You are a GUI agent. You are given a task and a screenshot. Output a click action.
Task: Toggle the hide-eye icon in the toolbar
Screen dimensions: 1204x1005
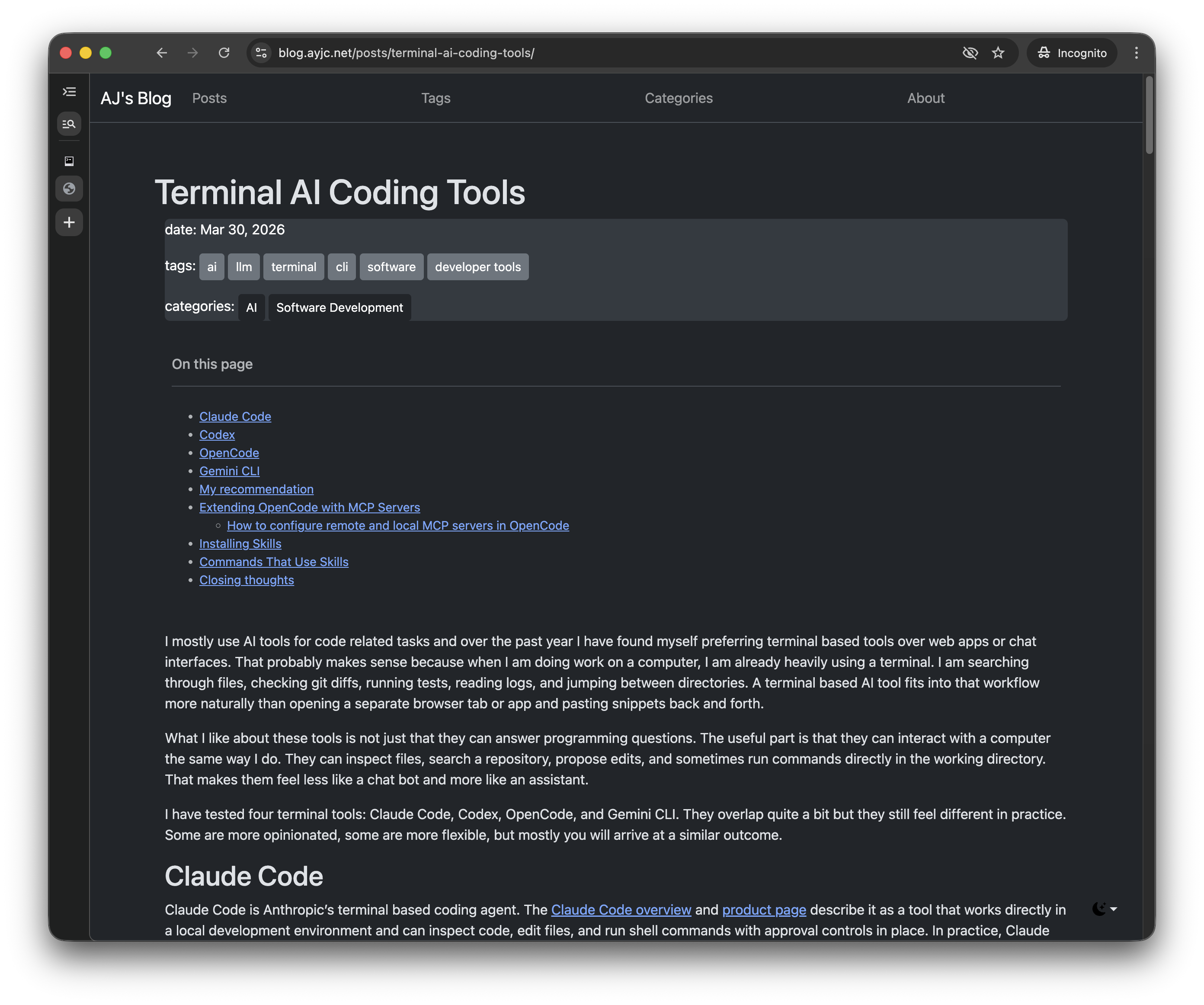[x=970, y=53]
